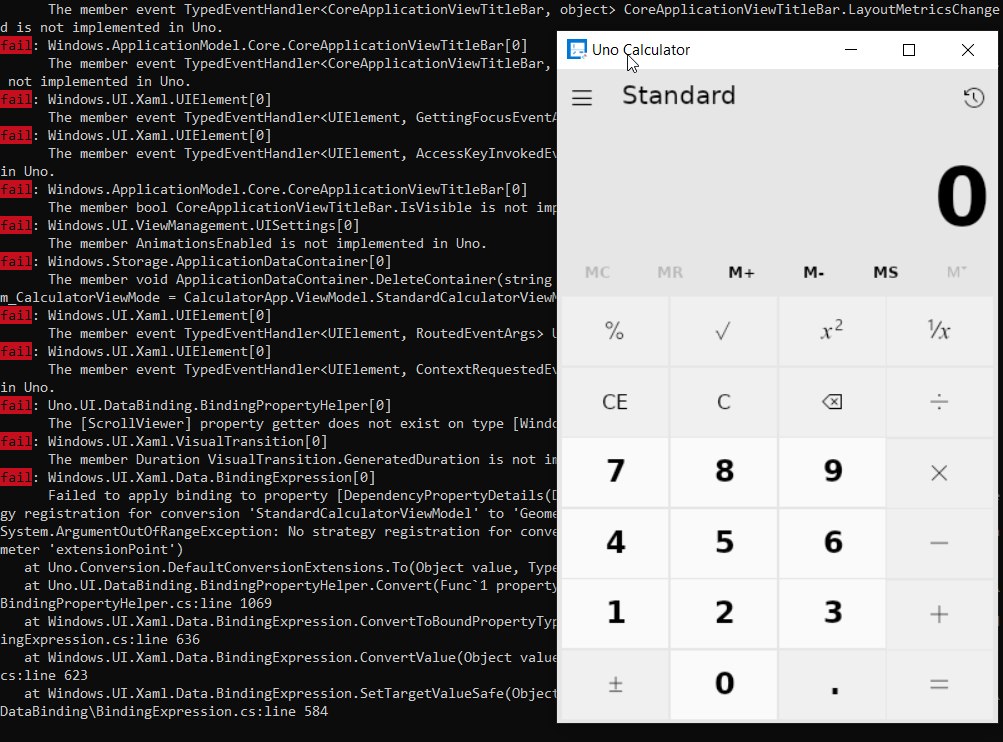Click the percent key
Viewport: 1003px width, 742px height.
click(x=615, y=331)
